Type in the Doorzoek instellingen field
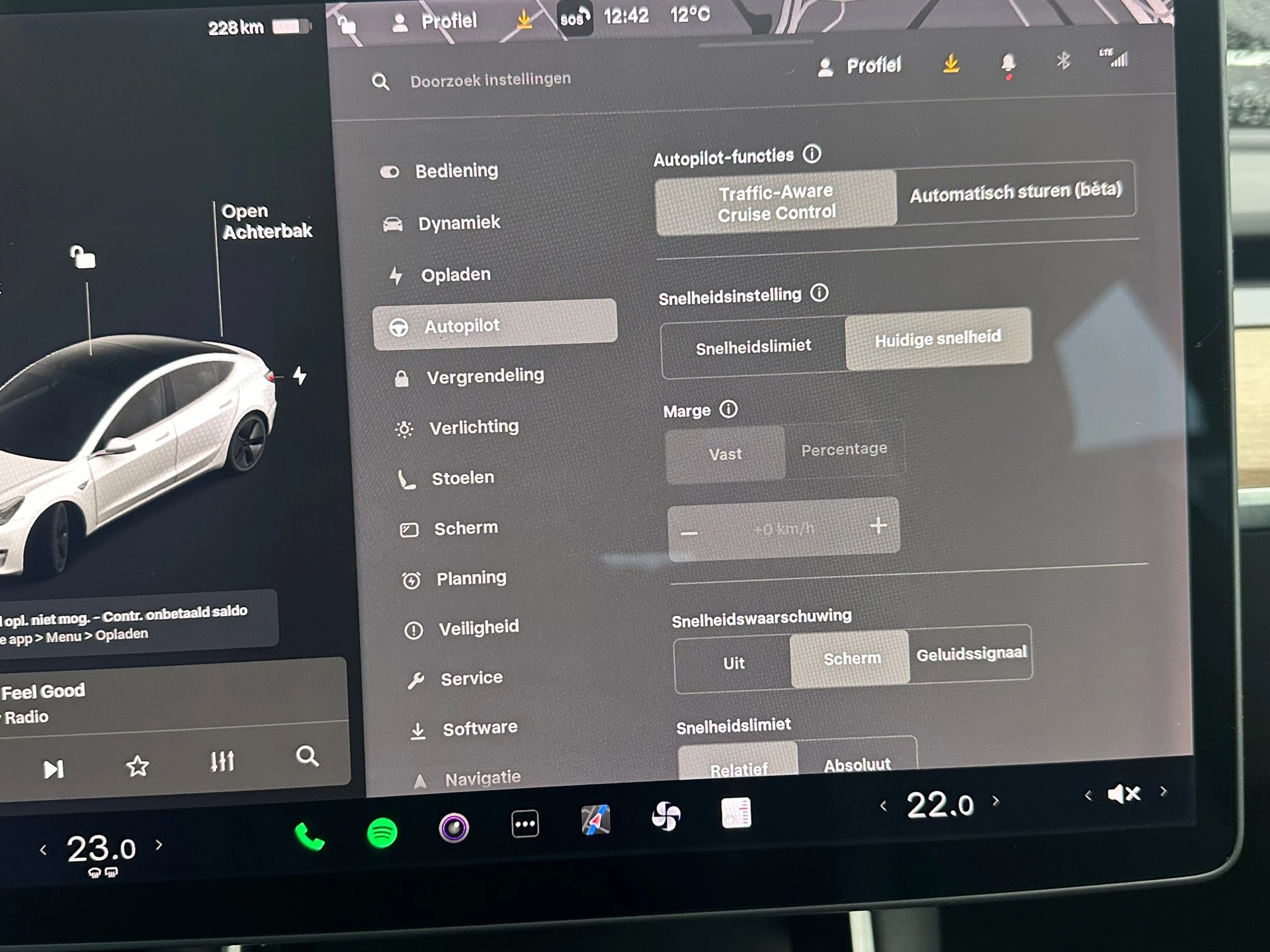 (x=491, y=79)
